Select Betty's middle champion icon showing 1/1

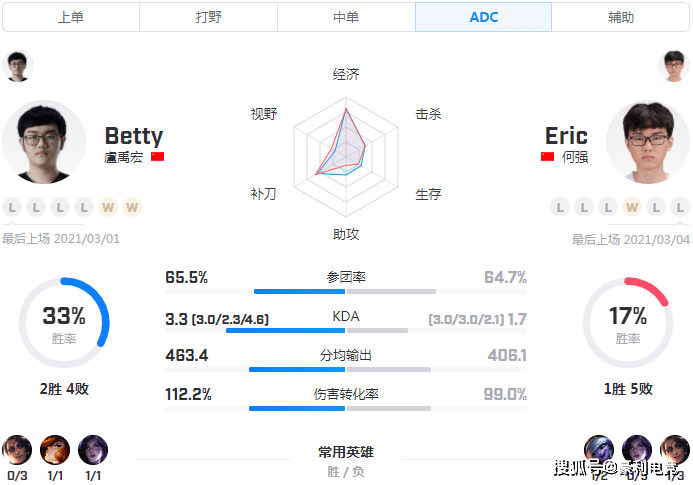[x=55, y=451]
